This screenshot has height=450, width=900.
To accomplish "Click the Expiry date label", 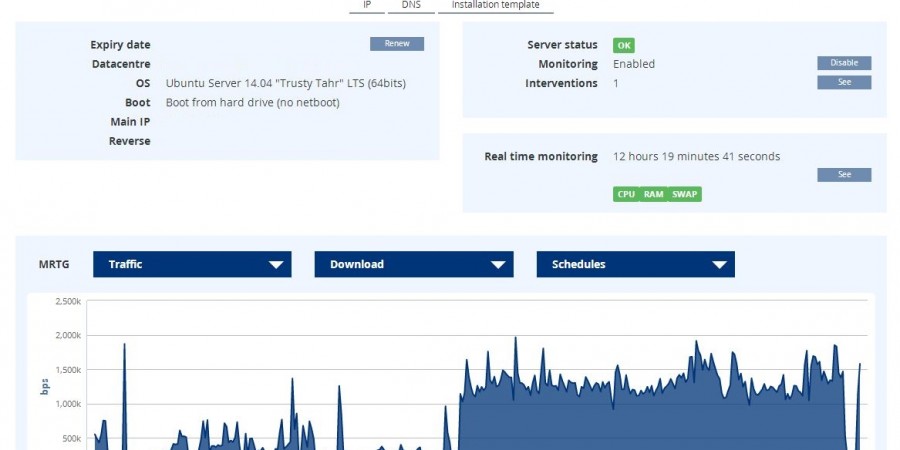I will (120, 45).
